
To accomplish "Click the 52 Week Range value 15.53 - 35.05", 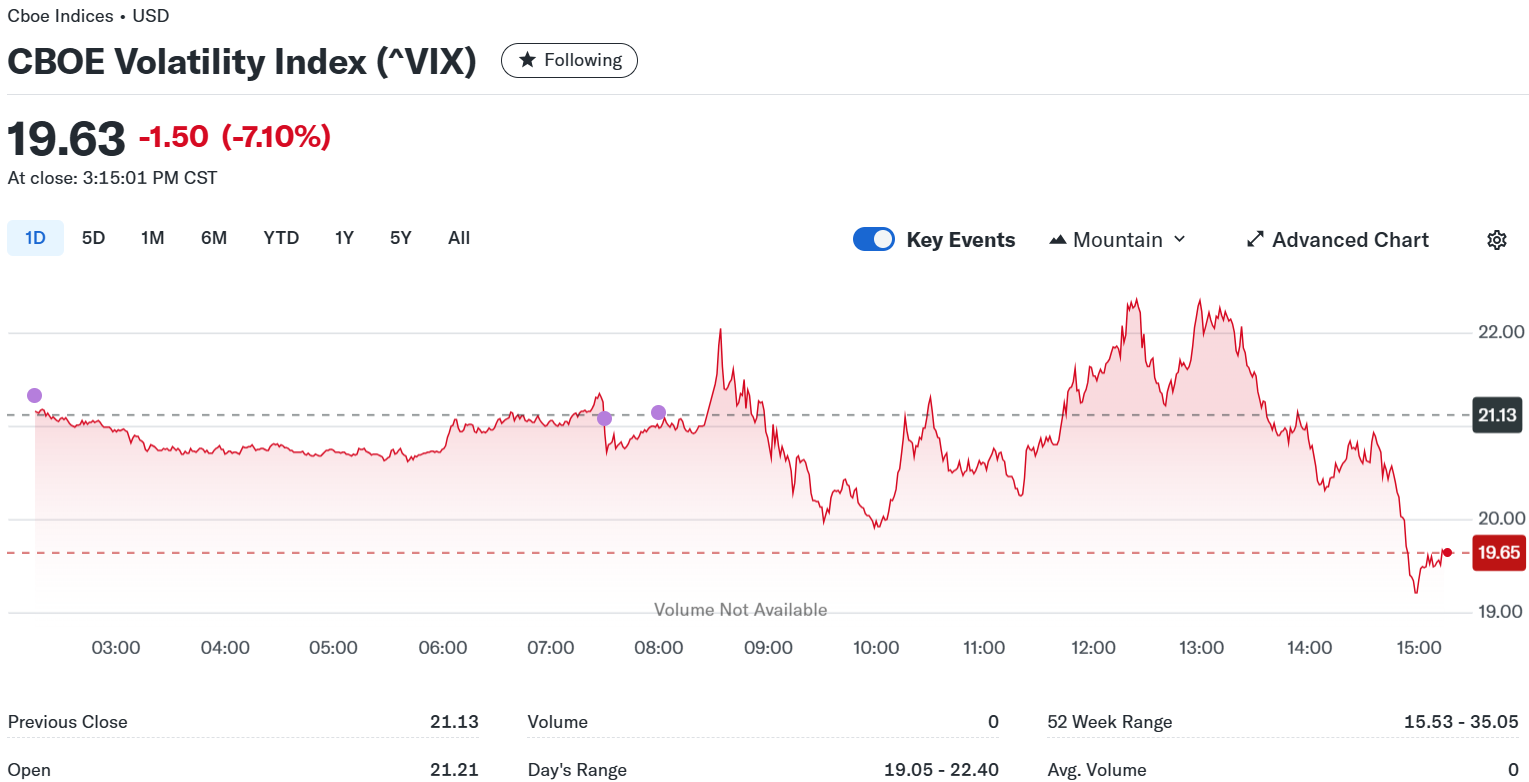I will 1461,722.
